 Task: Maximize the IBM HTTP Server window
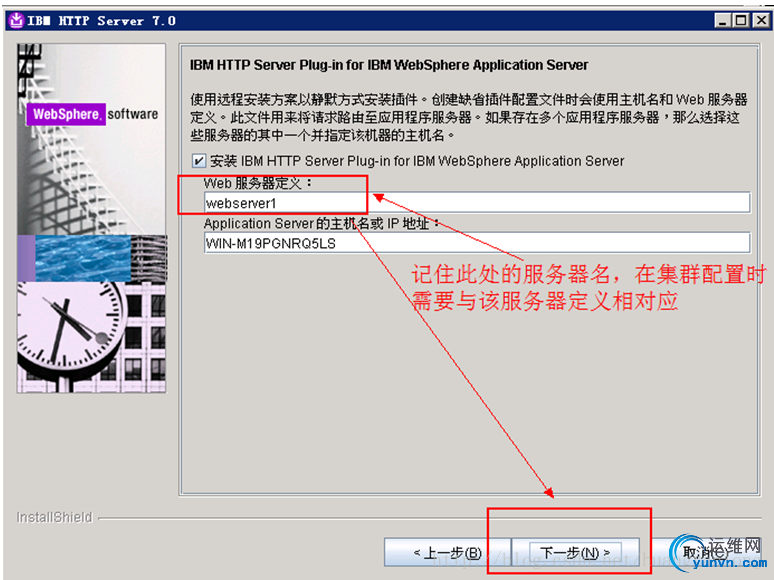(741, 21)
